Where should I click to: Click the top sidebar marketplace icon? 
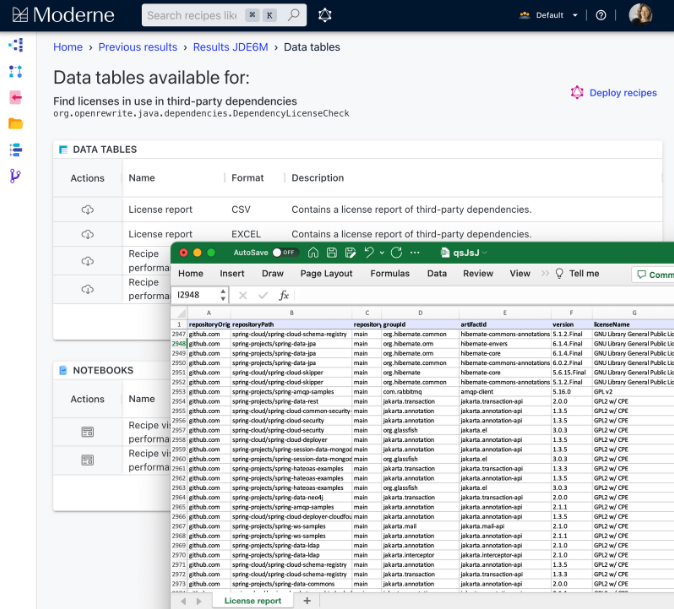click(16, 45)
